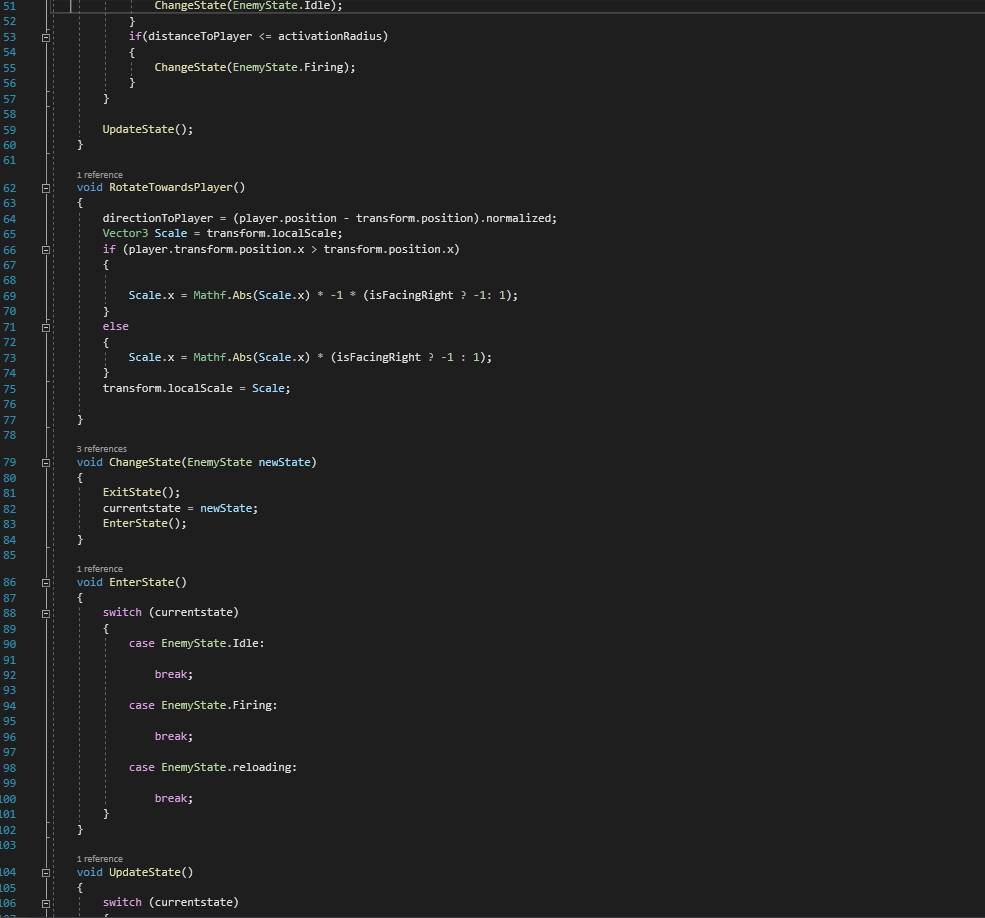Open '1 reference' CodeLens above RotateTowardsPlayer

tap(99, 175)
